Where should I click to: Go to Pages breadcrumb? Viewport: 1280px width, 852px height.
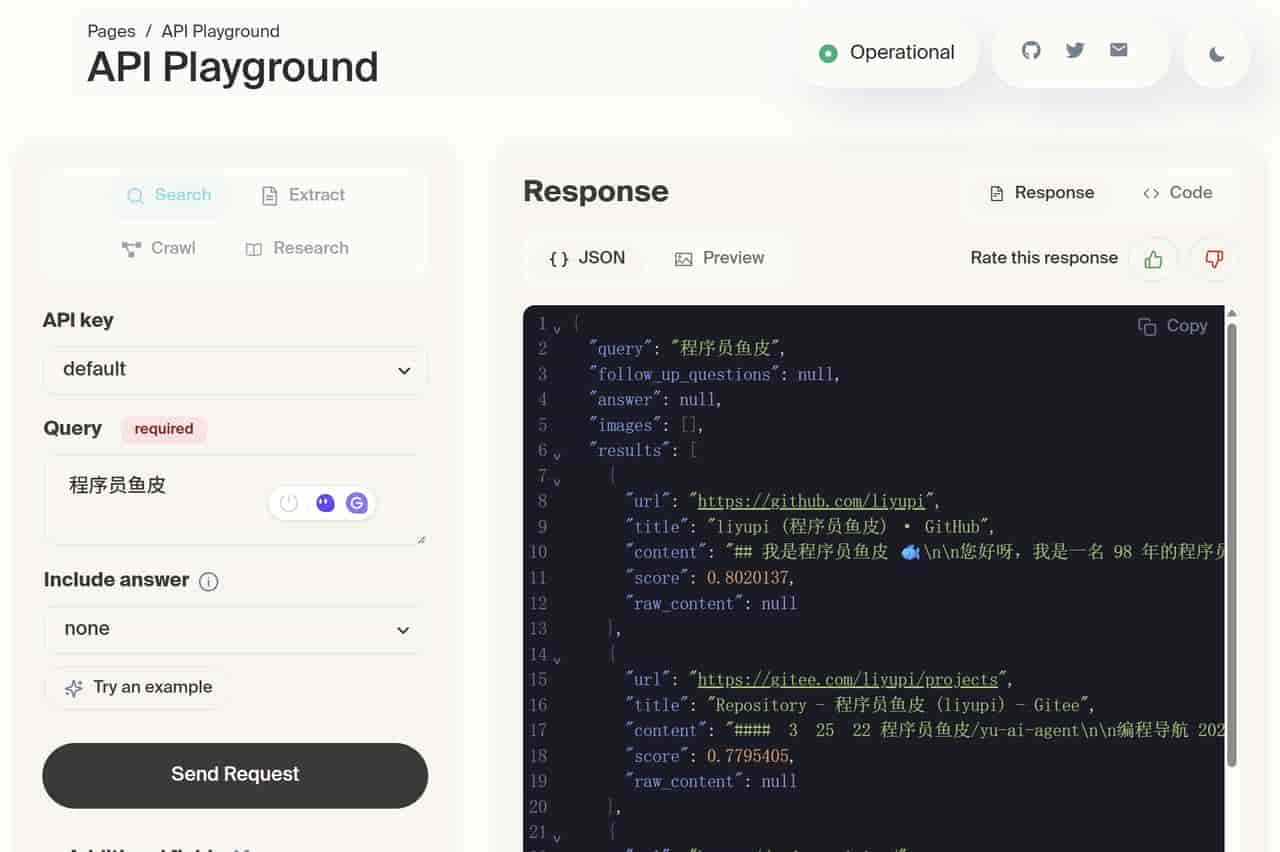[111, 31]
